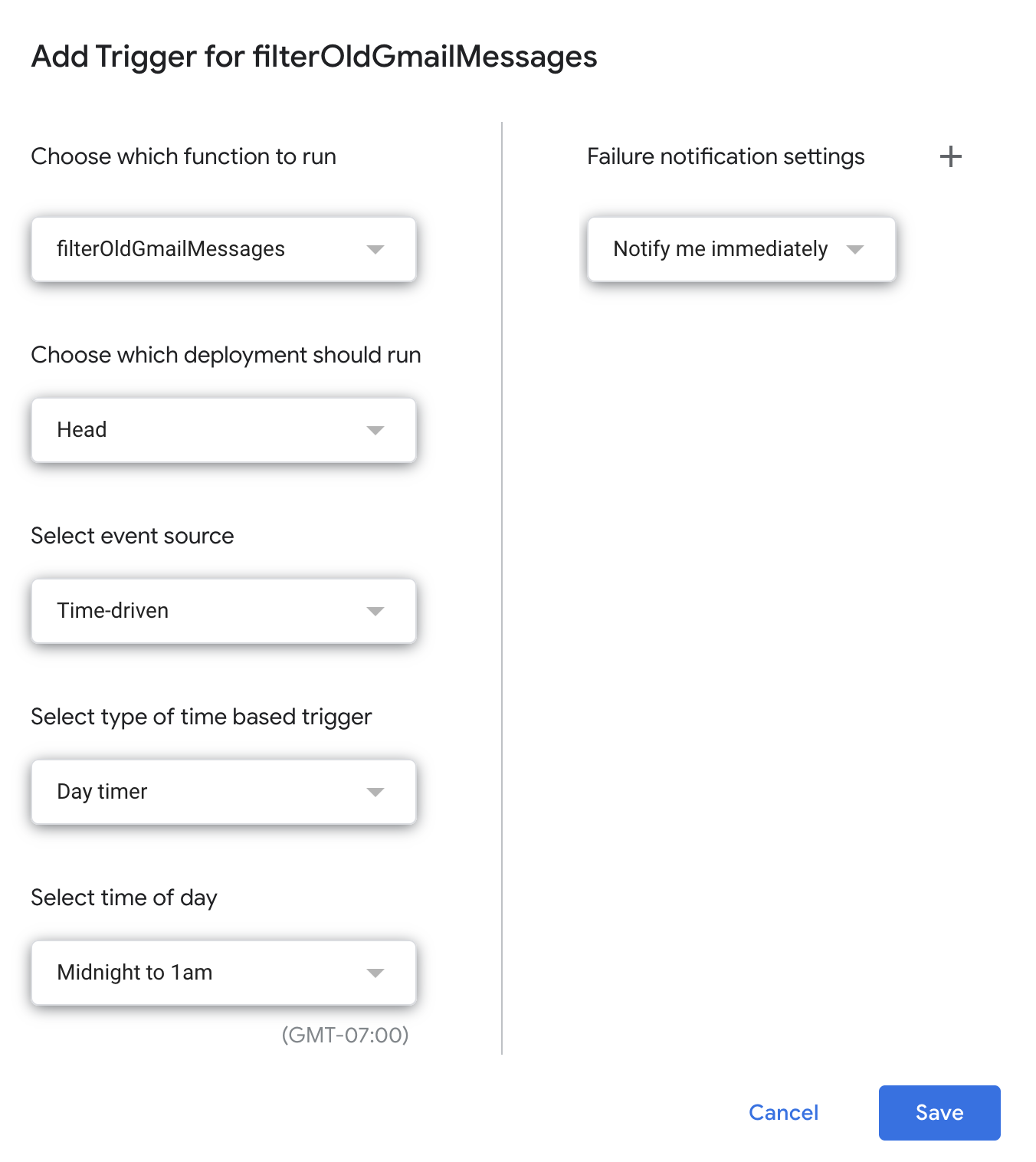The width and height of the screenshot is (1036, 1162).
Task: Click the arrow on the Head deployment selector
Action: [375, 430]
